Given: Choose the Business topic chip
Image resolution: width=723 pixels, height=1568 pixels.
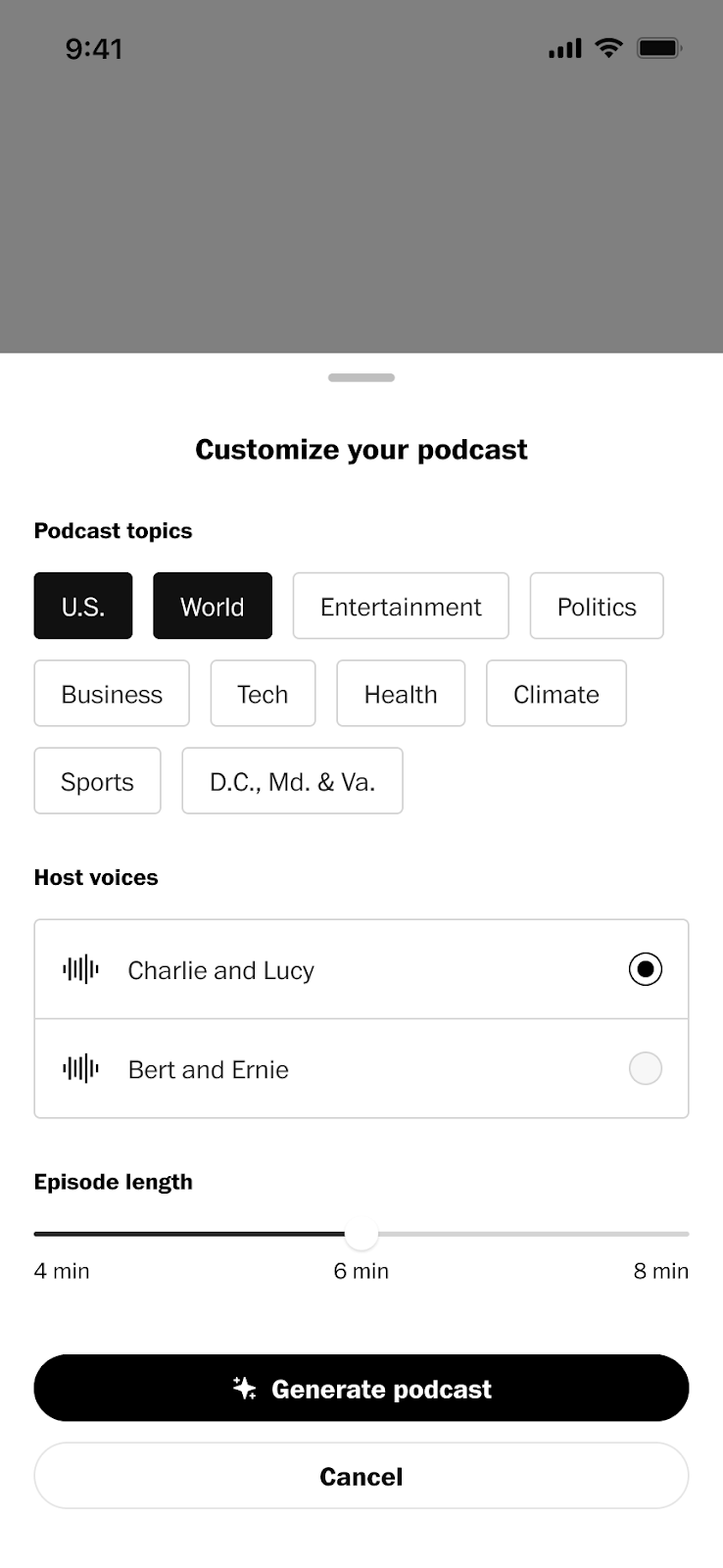Looking at the screenshot, I should [x=112, y=694].
